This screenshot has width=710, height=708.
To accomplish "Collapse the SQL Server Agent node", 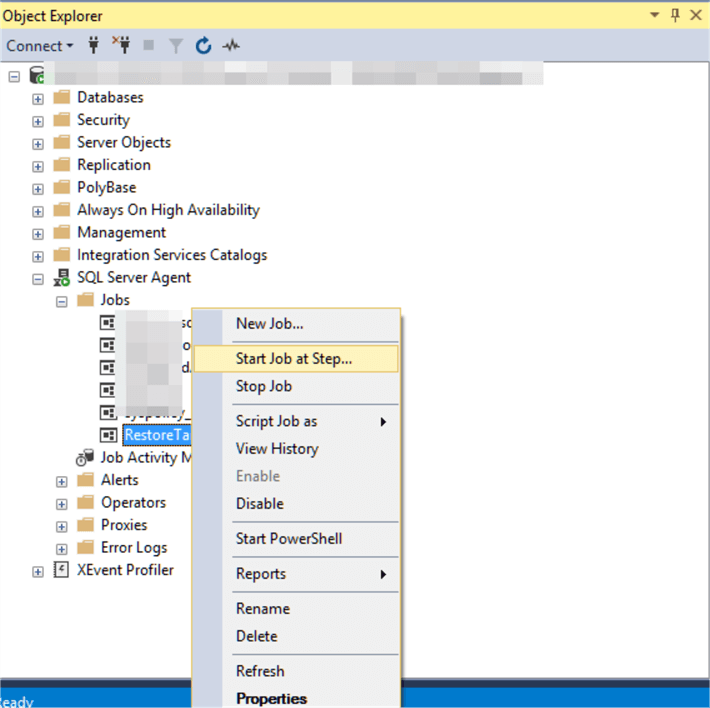I will (x=38, y=279).
